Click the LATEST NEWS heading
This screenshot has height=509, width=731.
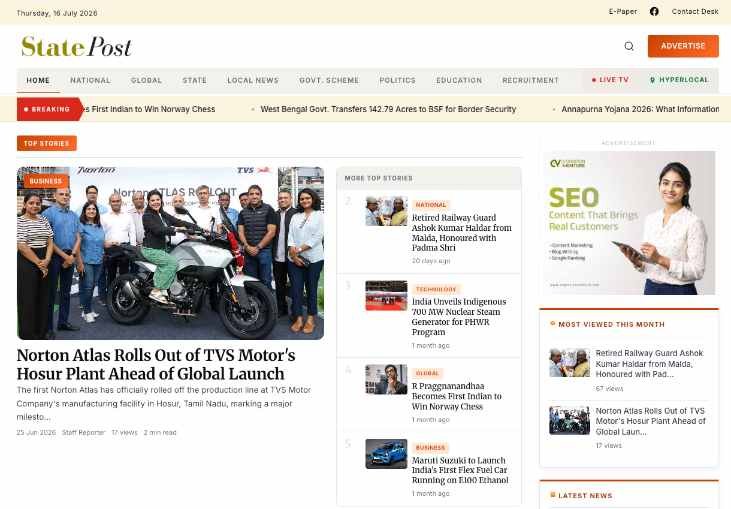[x=585, y=495]
